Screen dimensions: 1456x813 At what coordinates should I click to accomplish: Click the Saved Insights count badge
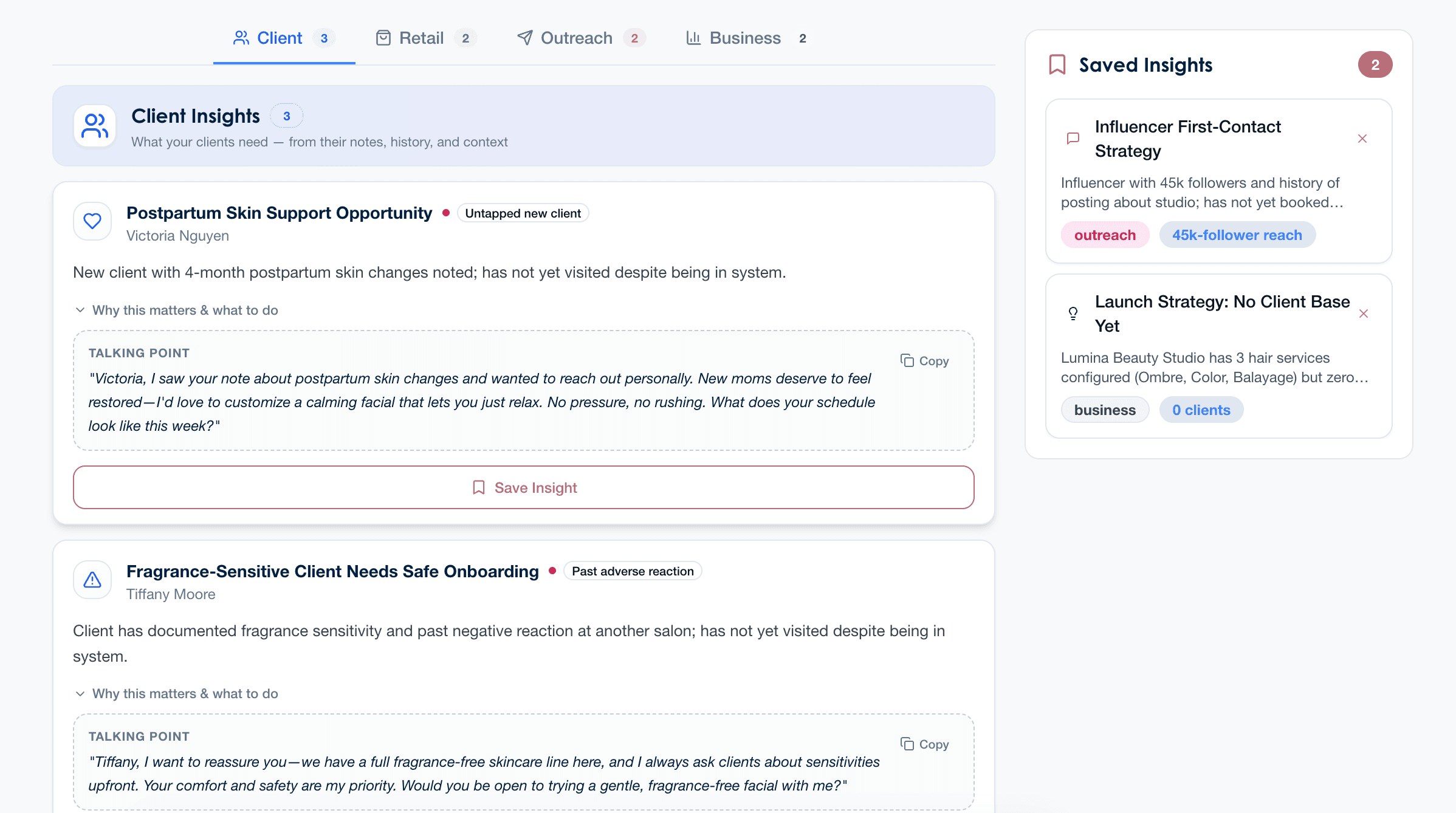pyautogui.click(x=1375, y=64)
